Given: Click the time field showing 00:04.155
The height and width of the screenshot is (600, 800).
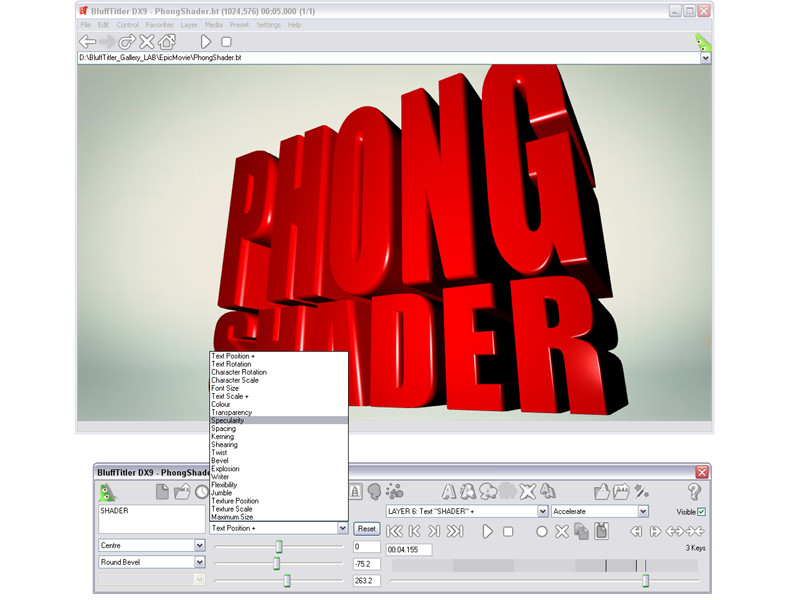Looking at the screenshot, I should click(x=409, y=549).
